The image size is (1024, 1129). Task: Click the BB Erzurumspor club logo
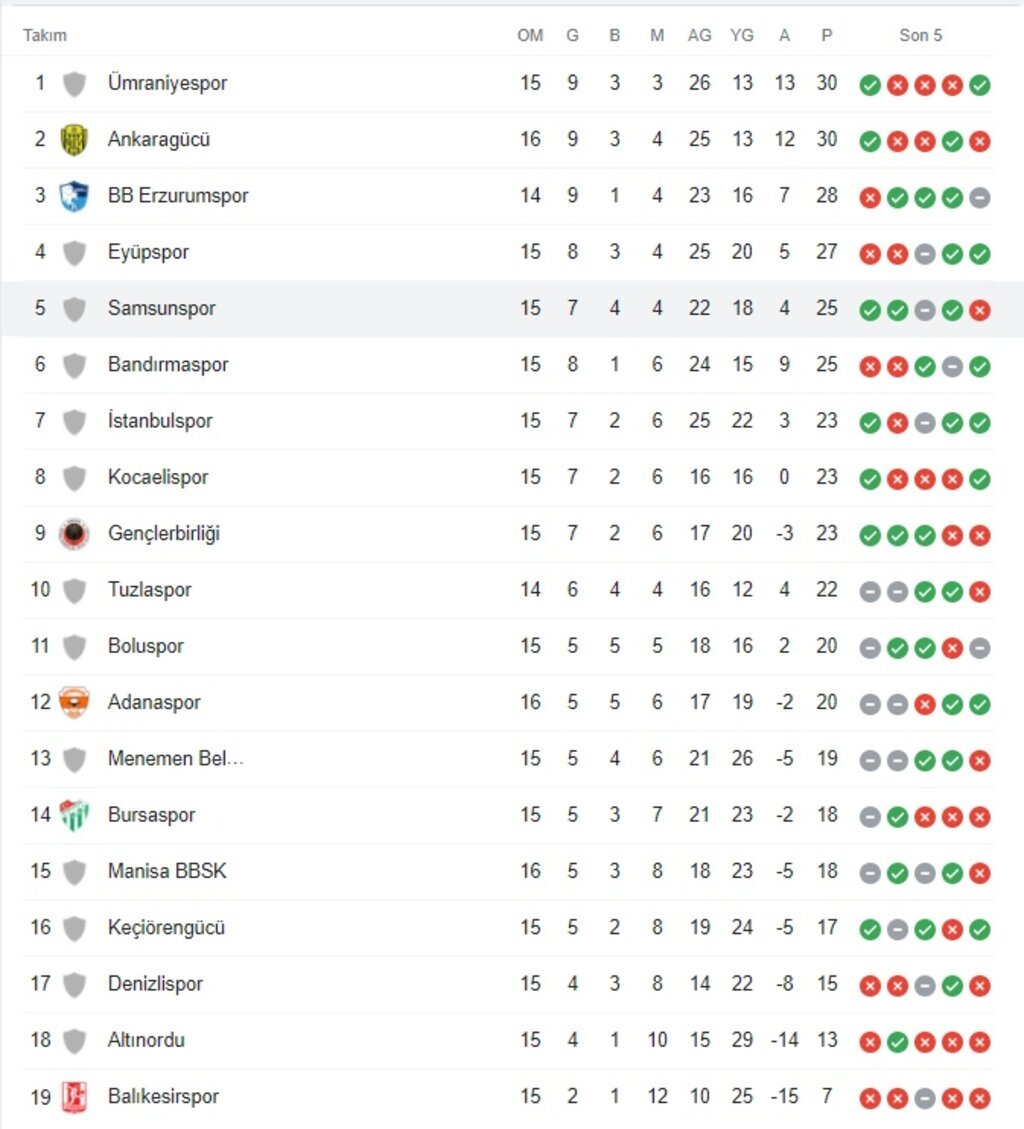74,196
